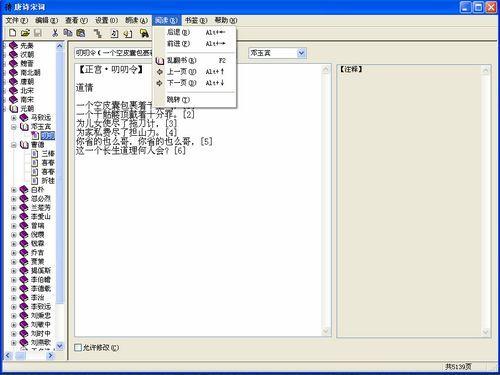Choose 跳转 from the open 阅读 menu
This screenshot has width=500, height=375.
[195, 99]
